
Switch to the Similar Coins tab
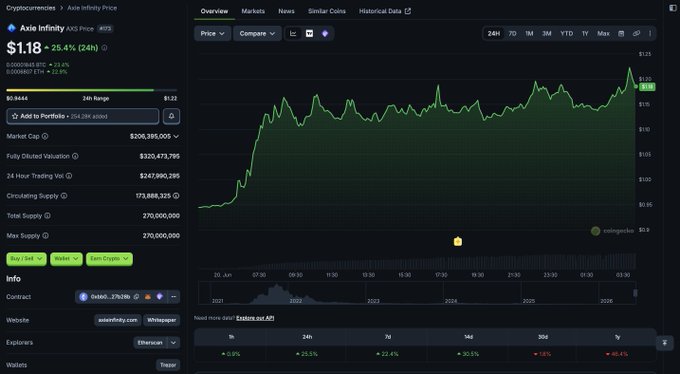[x=327, y=11]
